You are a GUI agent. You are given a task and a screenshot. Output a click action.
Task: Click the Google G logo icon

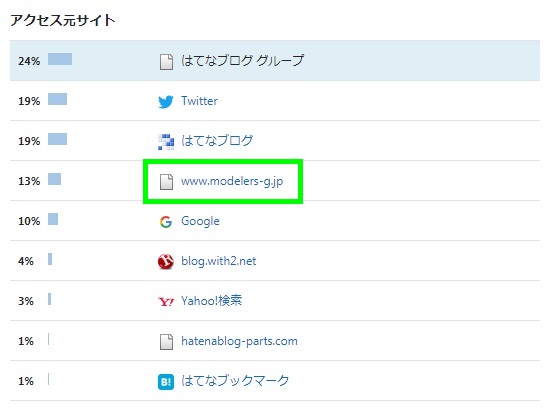[x=166, y=222]
